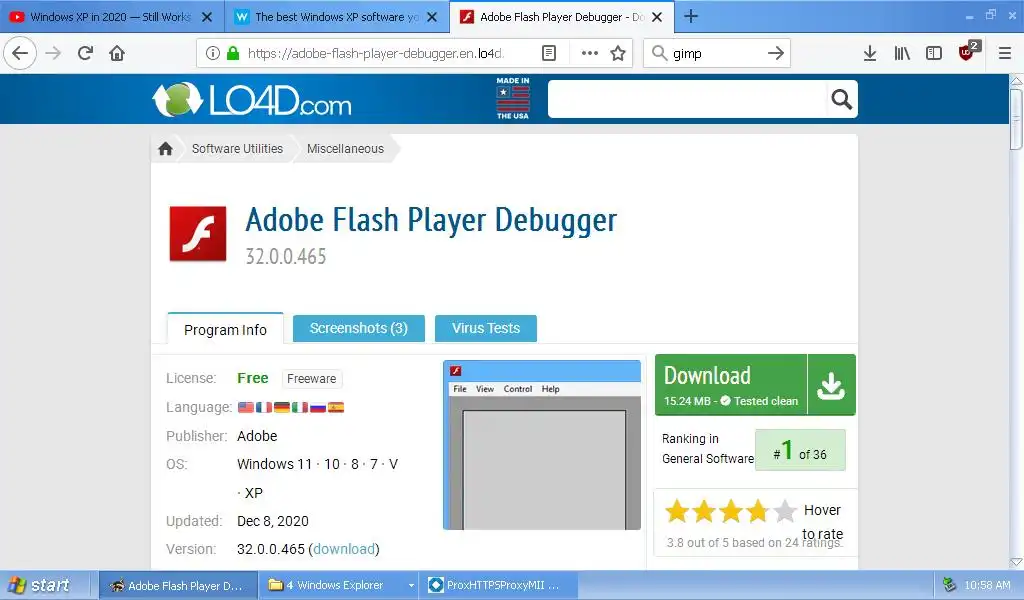This screenshot has height=600, width=1024.
Task: Open the Firefox downloads panel
Action: coord(869,53)
